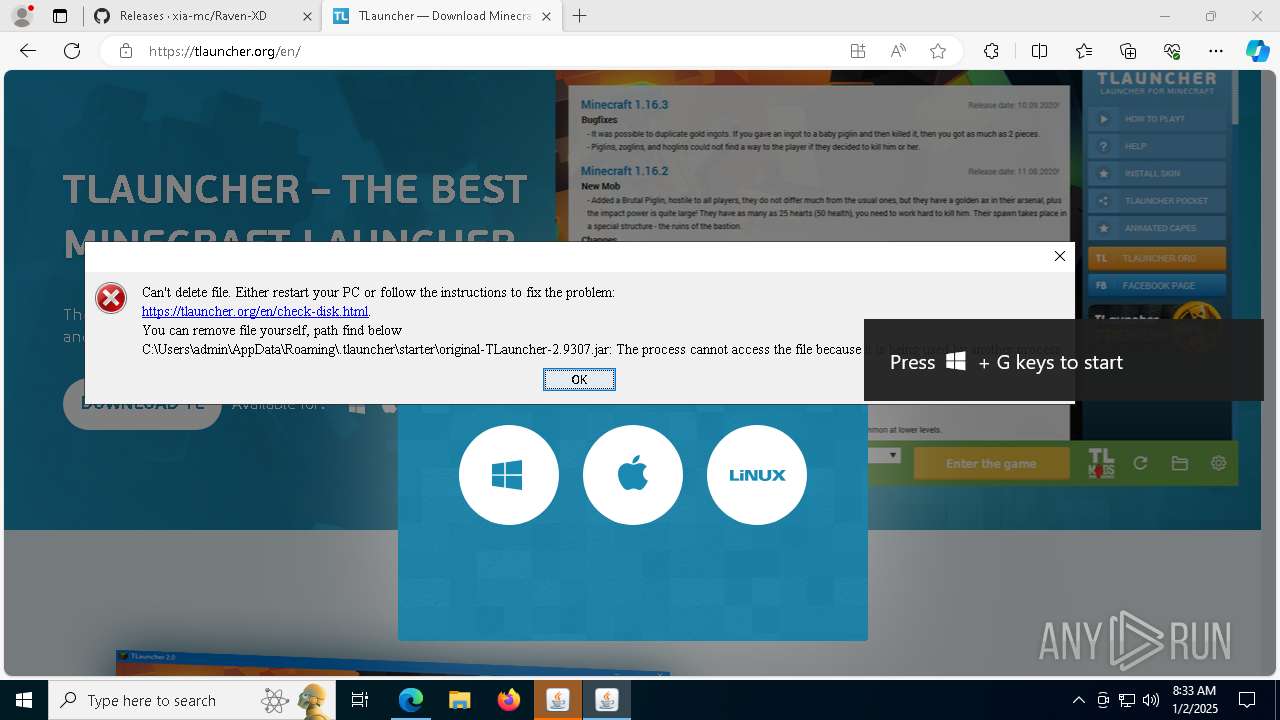Close the Releases xia-mc/Raven-XD tab
1280x720 pixels.
tap(307, 16)
